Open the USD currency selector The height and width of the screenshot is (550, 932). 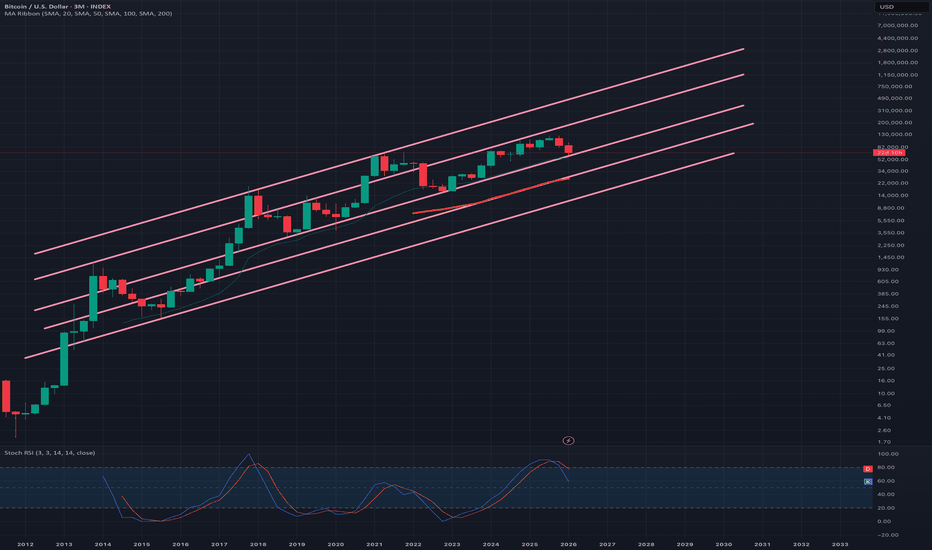point(900,7)
